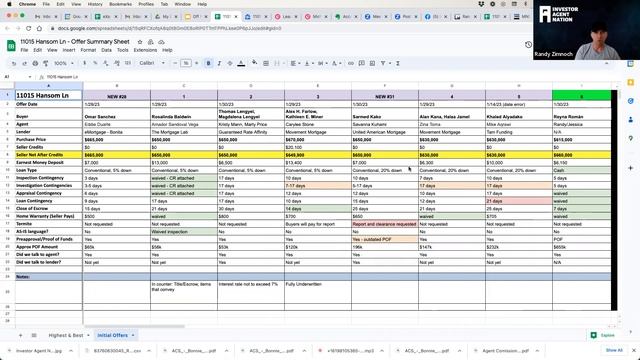
Task: Open the text color picker
Action: (x=241, y=63)
